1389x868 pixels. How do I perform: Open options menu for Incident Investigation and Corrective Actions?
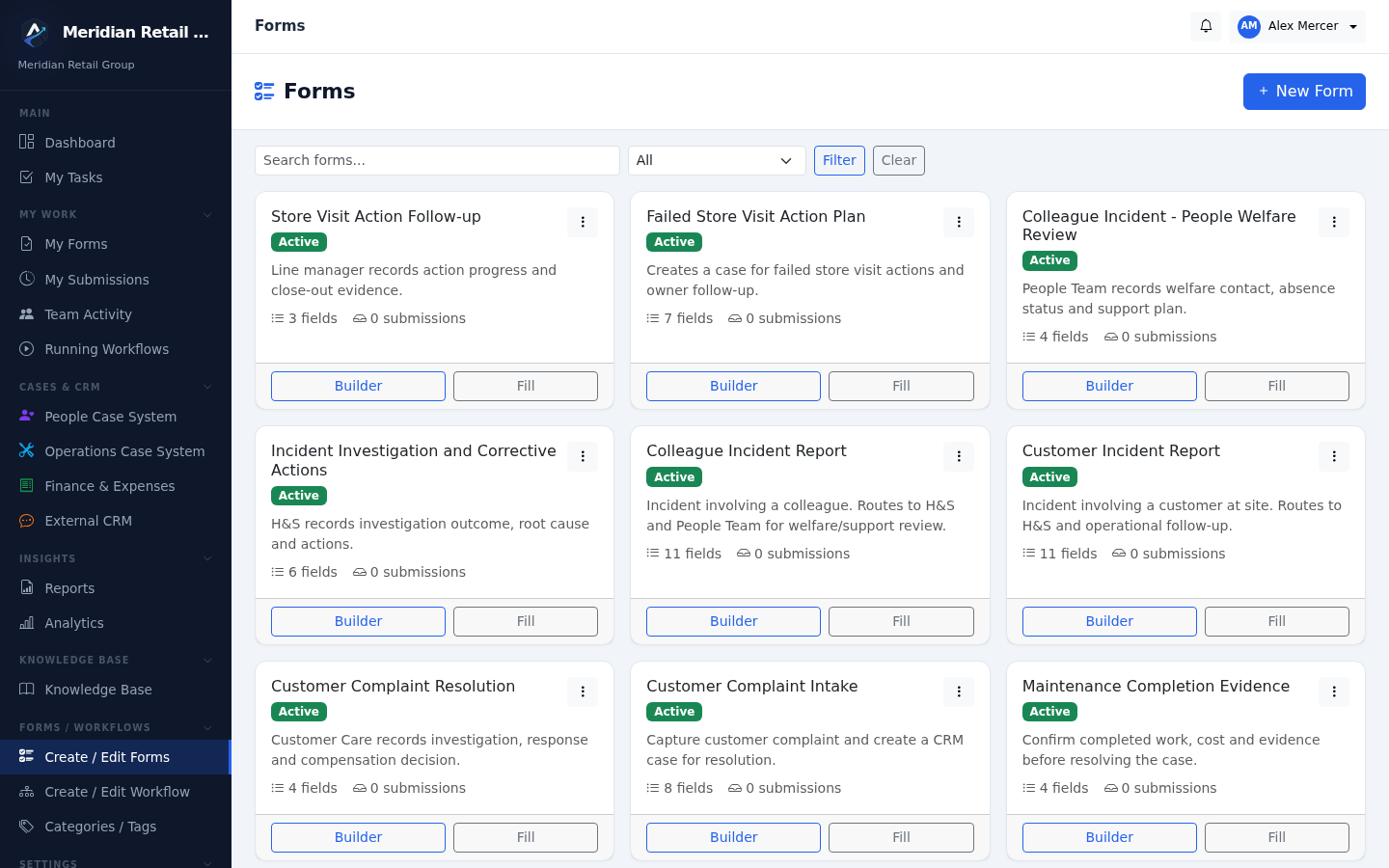pos(583,456)
